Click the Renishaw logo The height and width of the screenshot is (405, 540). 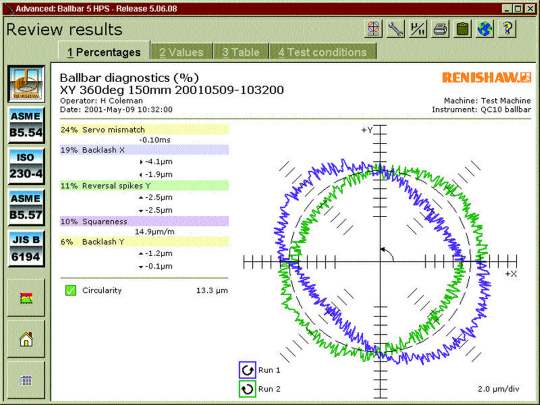coord(486,77)
